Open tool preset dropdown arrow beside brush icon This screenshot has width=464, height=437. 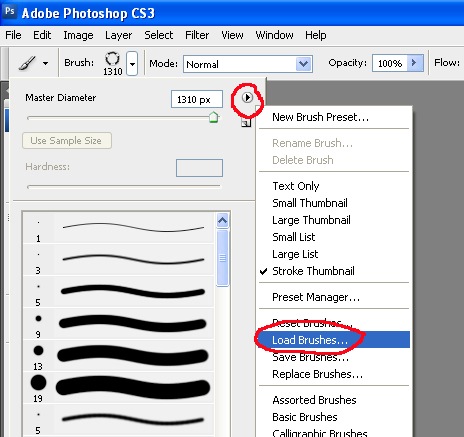[45, 63]
